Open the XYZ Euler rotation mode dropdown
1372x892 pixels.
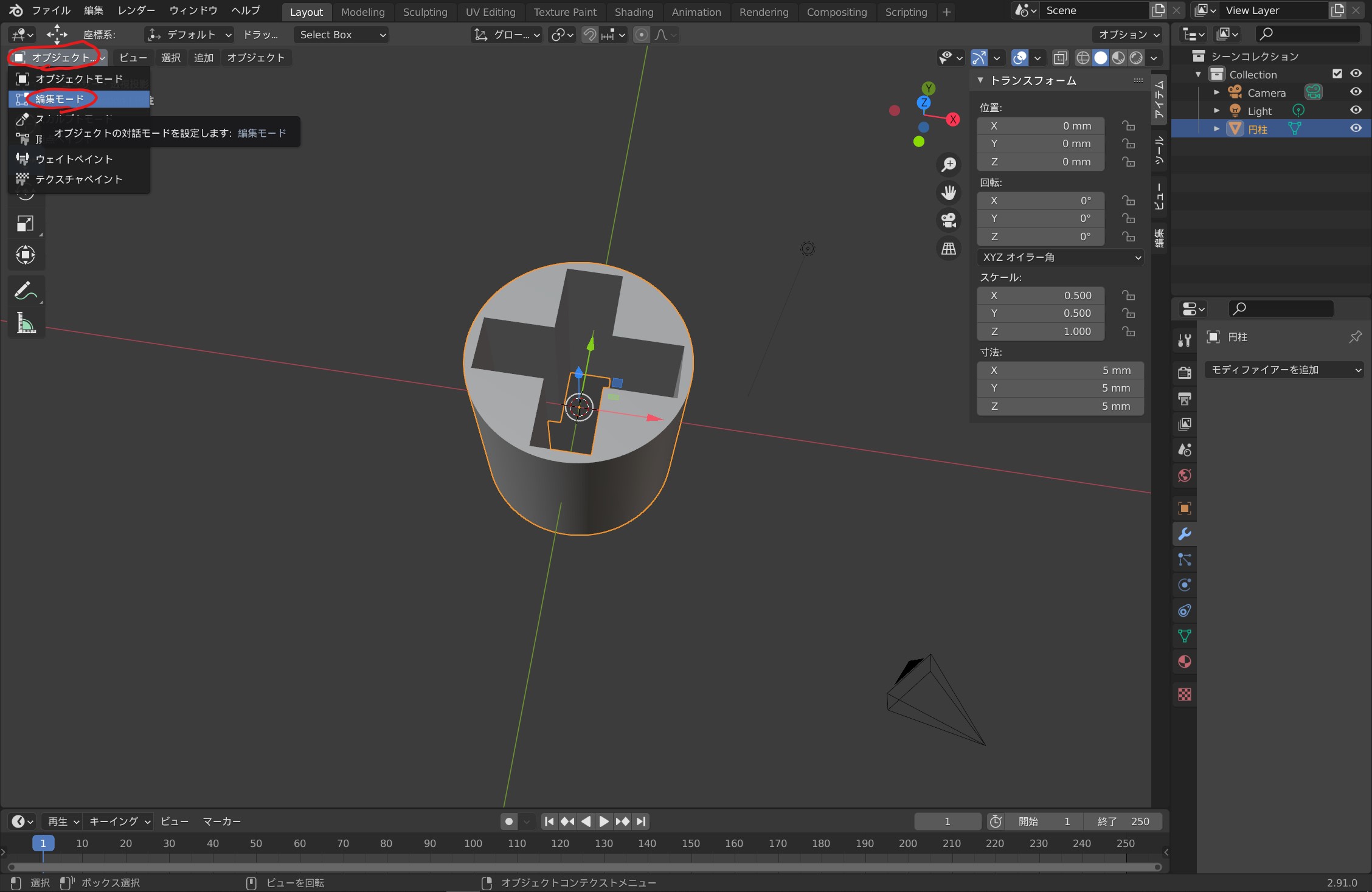[1060, 257]
